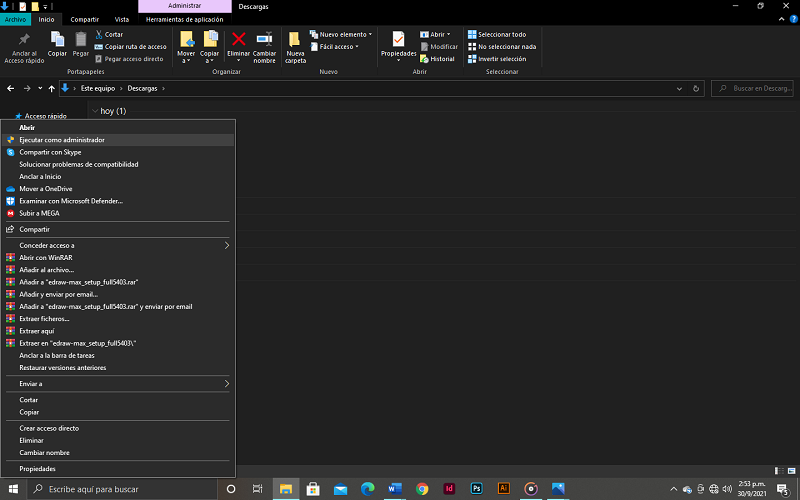
Task: Open InDesign from the taskbar
Action: click(x=449, y=489)
